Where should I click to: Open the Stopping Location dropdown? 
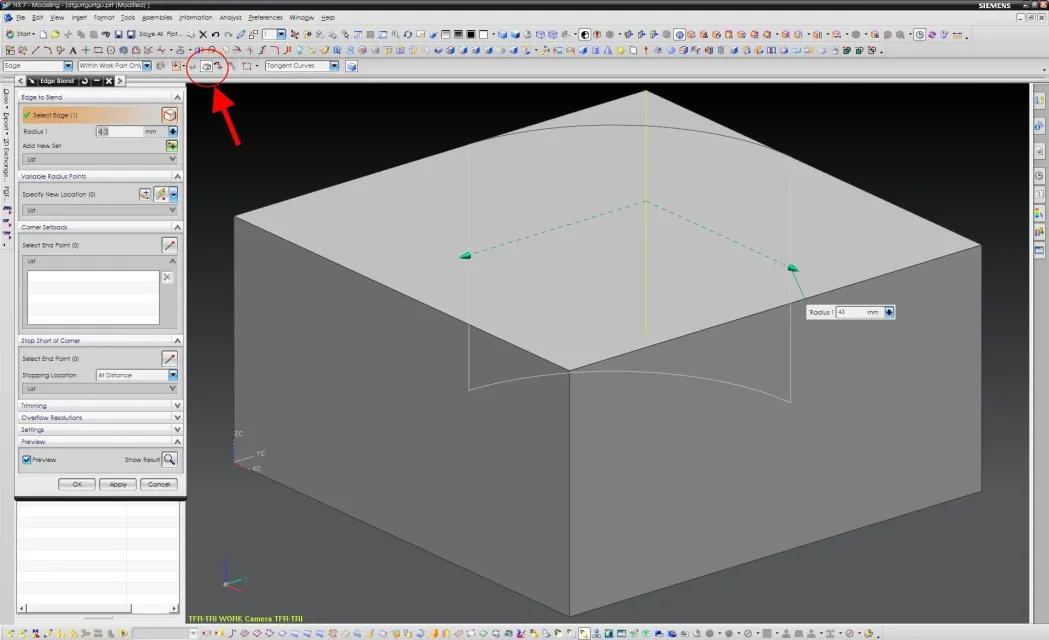[x=172, y=376]
